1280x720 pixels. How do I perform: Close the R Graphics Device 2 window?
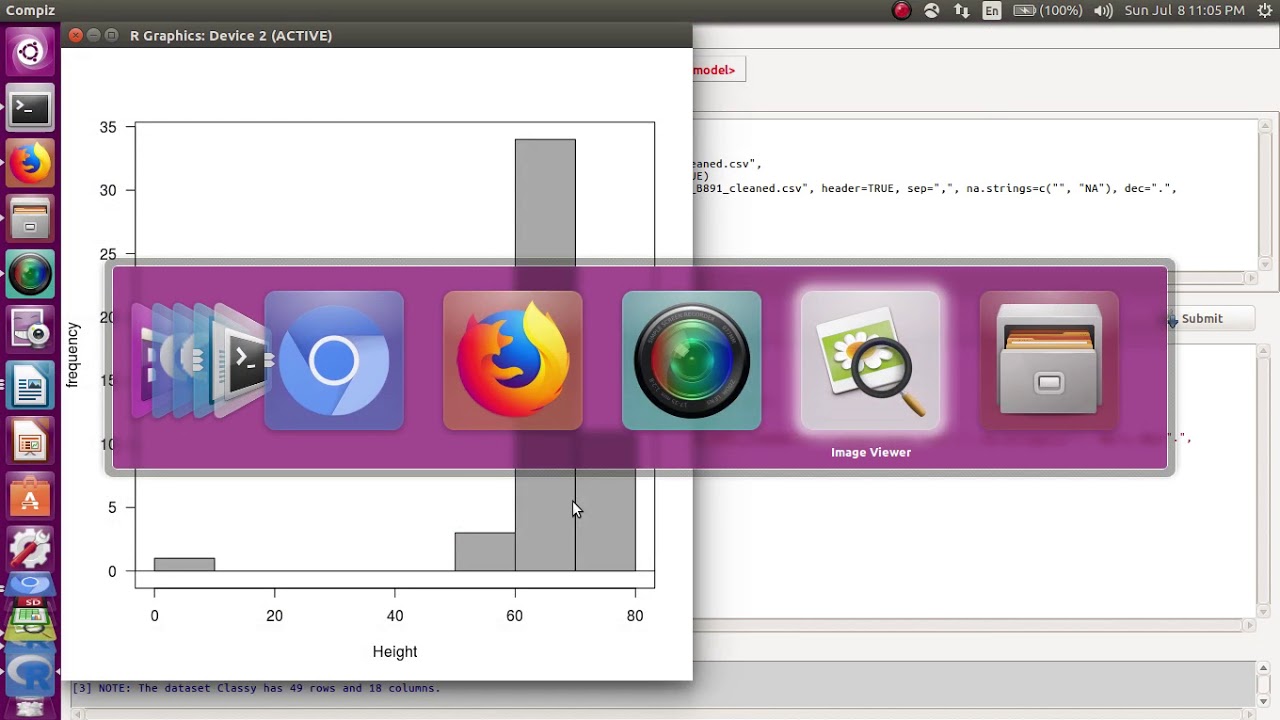pyautogui.click(x=76, y=36)
